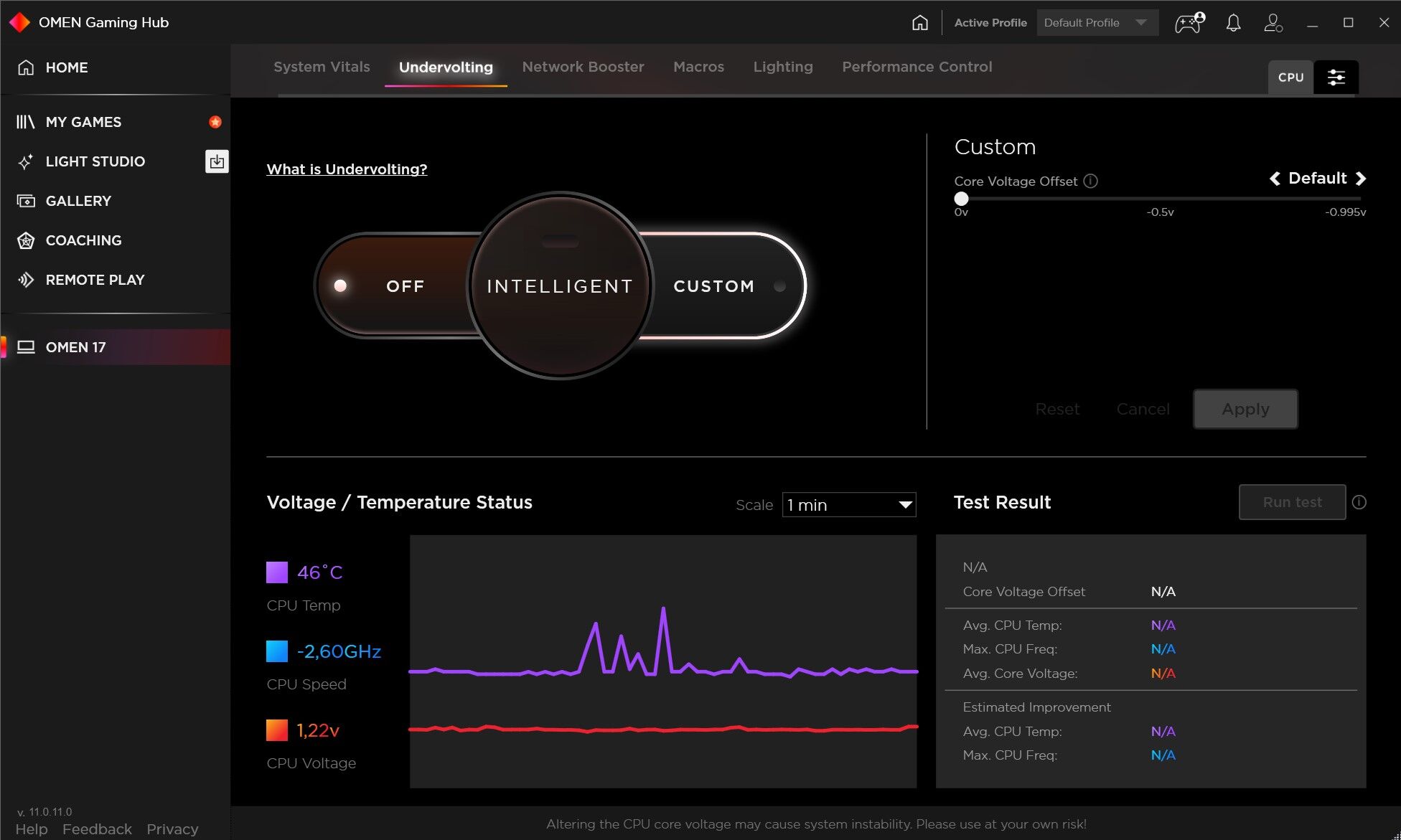Click the red badge next to My Games
The height and width of the screenshot is (840, 1401).
tap(215, 122)
